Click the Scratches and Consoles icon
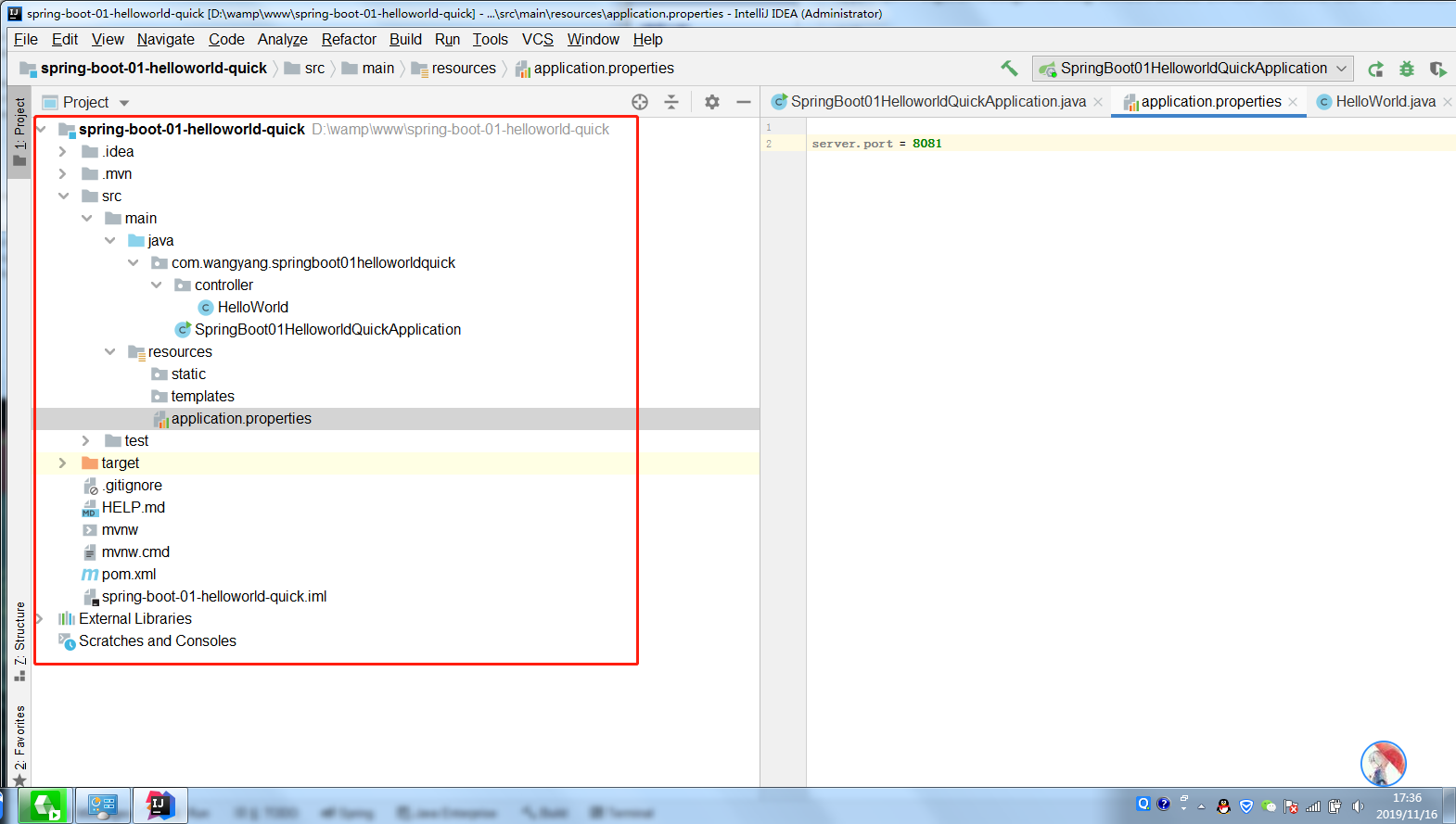 67,640
